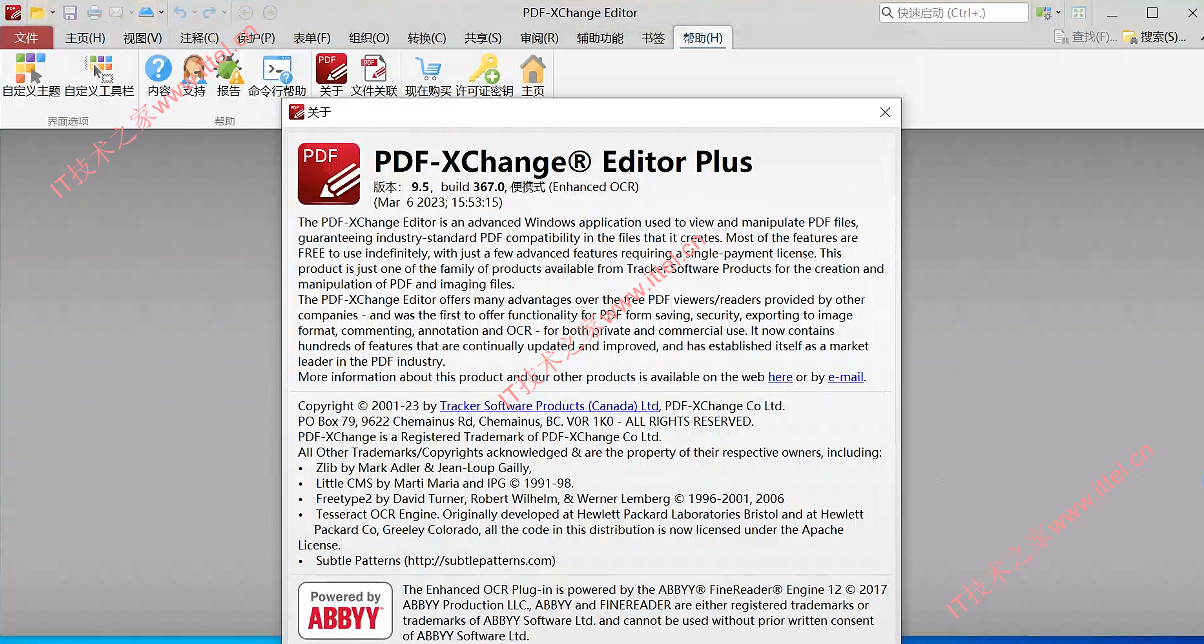Click the 自定义工具栏 customize toolbars icon
The image size is (1204, 644).
pos(99,75)
